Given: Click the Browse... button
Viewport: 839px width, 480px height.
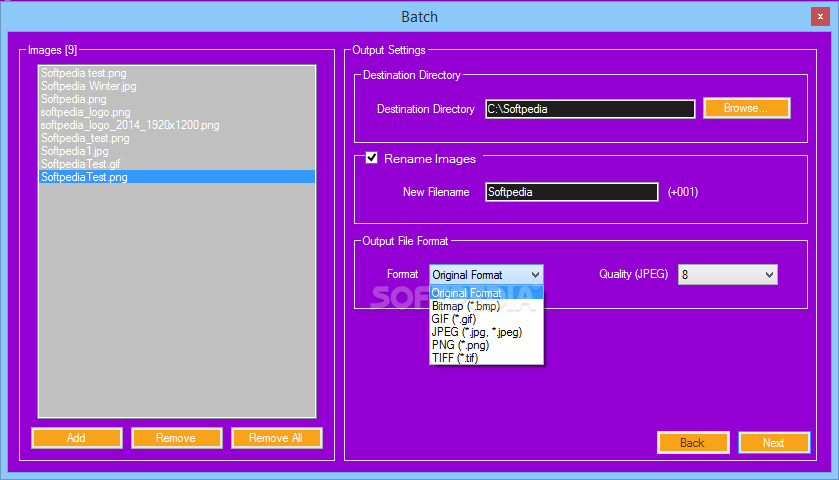Looking at the screenshot, I should click(746, 108).
